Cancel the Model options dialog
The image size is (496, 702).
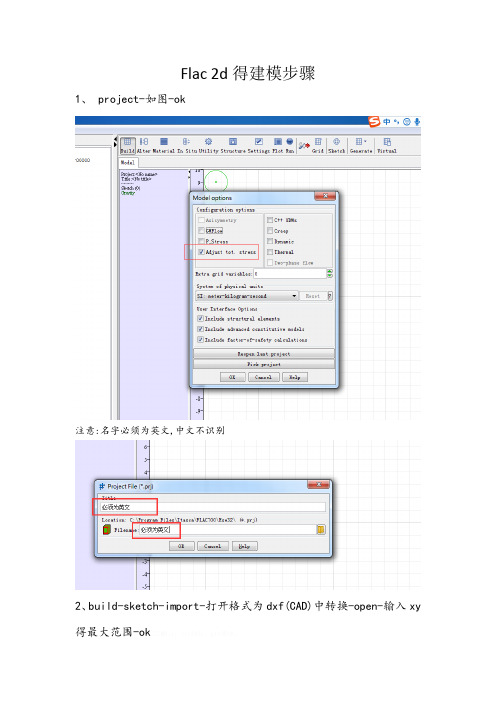coord(263,377)
